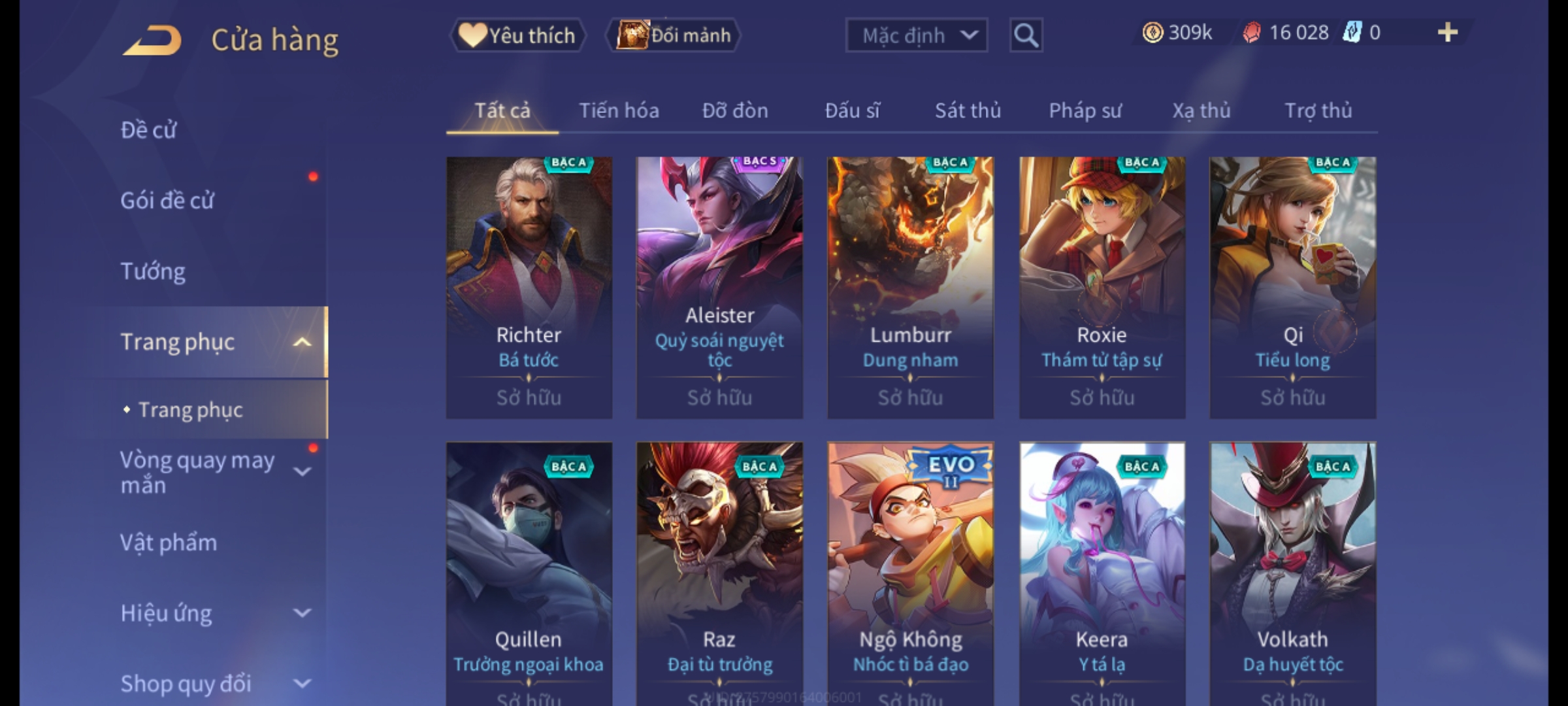The width and height of the screenshot is (1568, 706).
Task: Select the Tiến hóa tab
Action: pos(619,110)
